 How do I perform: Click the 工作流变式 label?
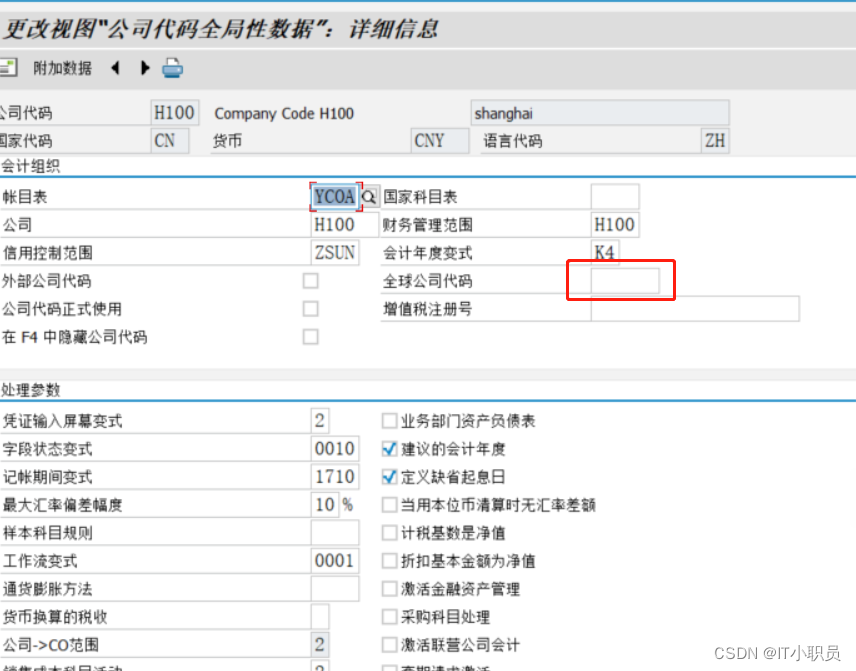pyautogui.click(x=40, y=561)
